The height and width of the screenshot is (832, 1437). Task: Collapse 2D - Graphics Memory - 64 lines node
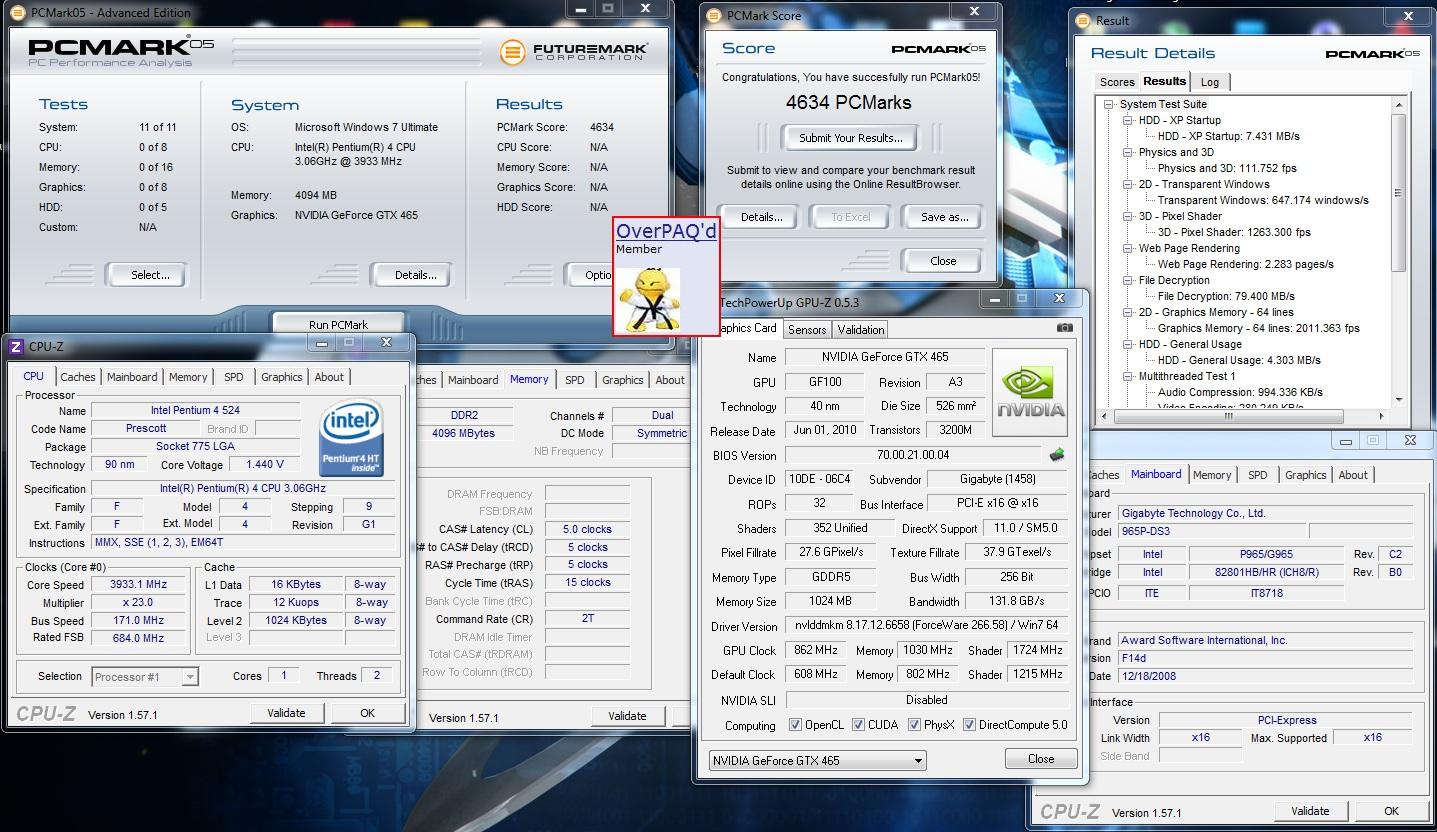coord(1128,312)
